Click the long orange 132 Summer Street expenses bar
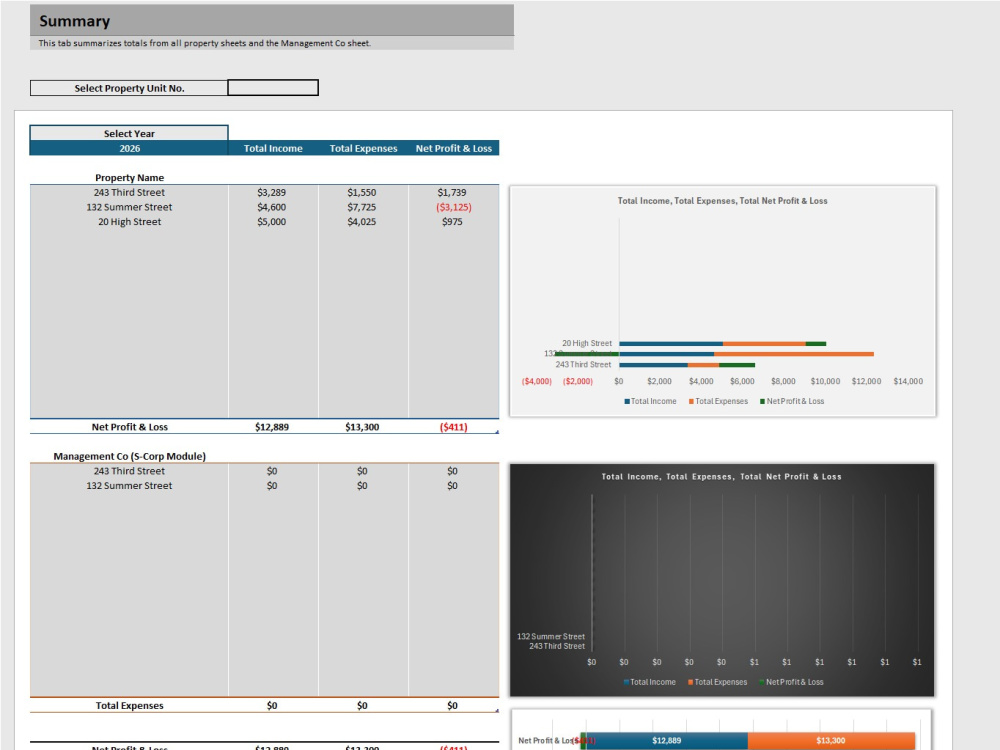Image resolution: width=1000 pixels, height=750 pixels. [794, 354]
